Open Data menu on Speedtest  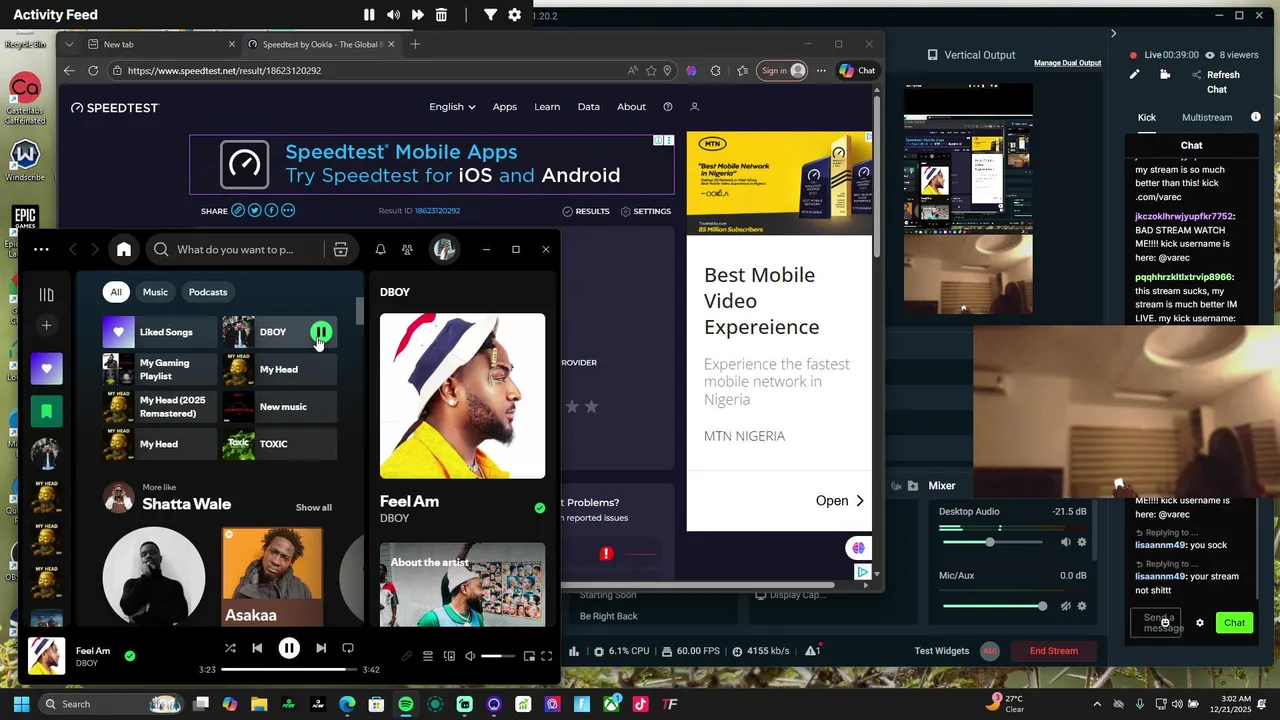589,107
